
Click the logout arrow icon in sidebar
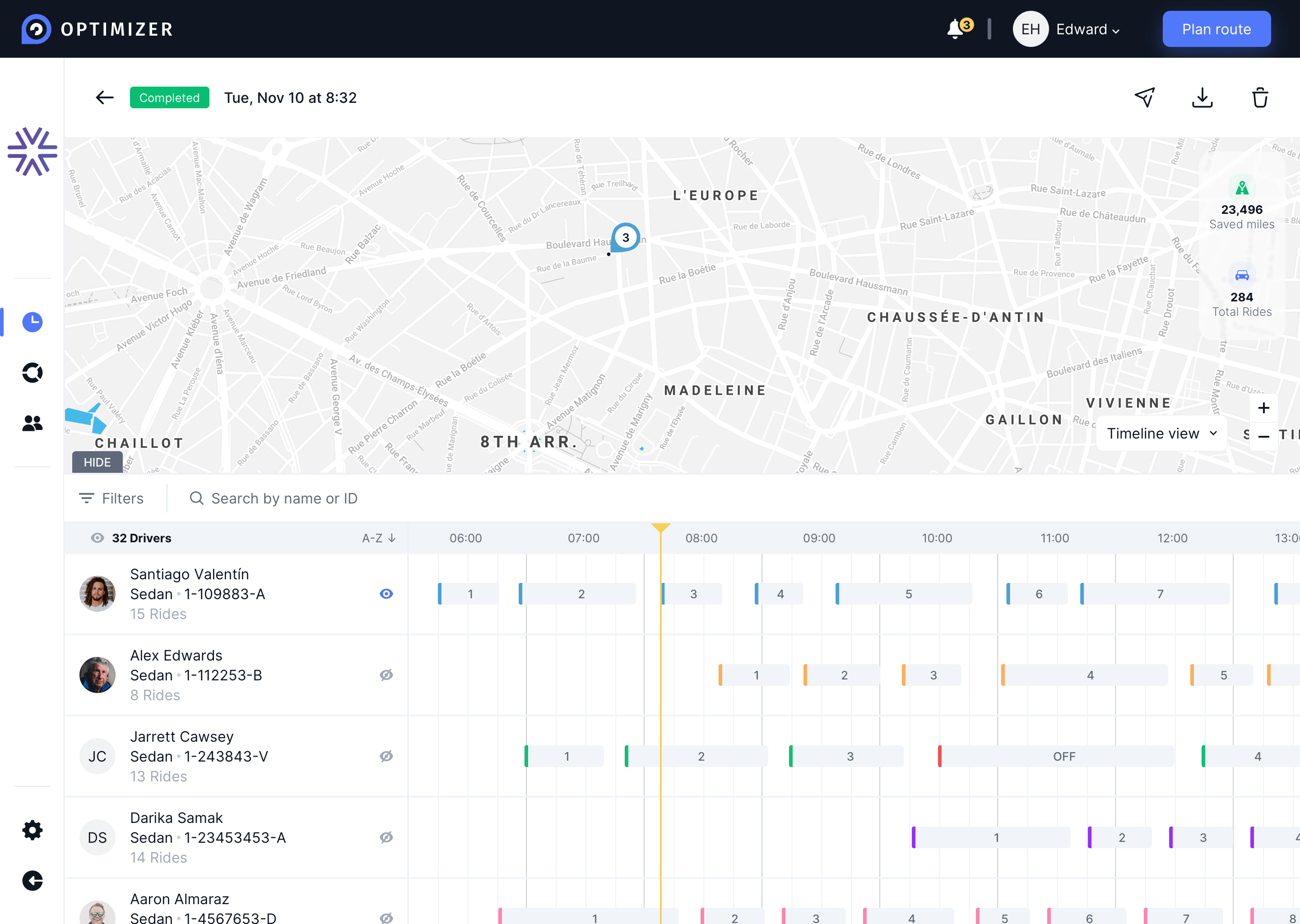tap(32, 881)
